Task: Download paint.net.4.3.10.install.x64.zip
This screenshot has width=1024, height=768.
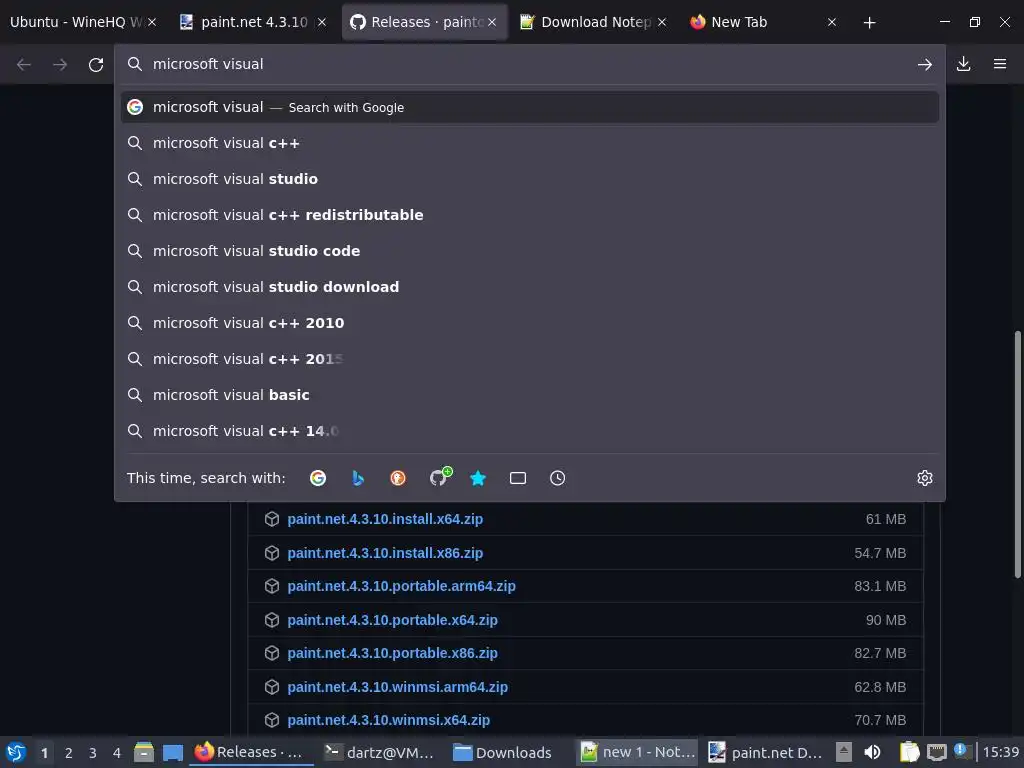Action: (x=385, y=519)
